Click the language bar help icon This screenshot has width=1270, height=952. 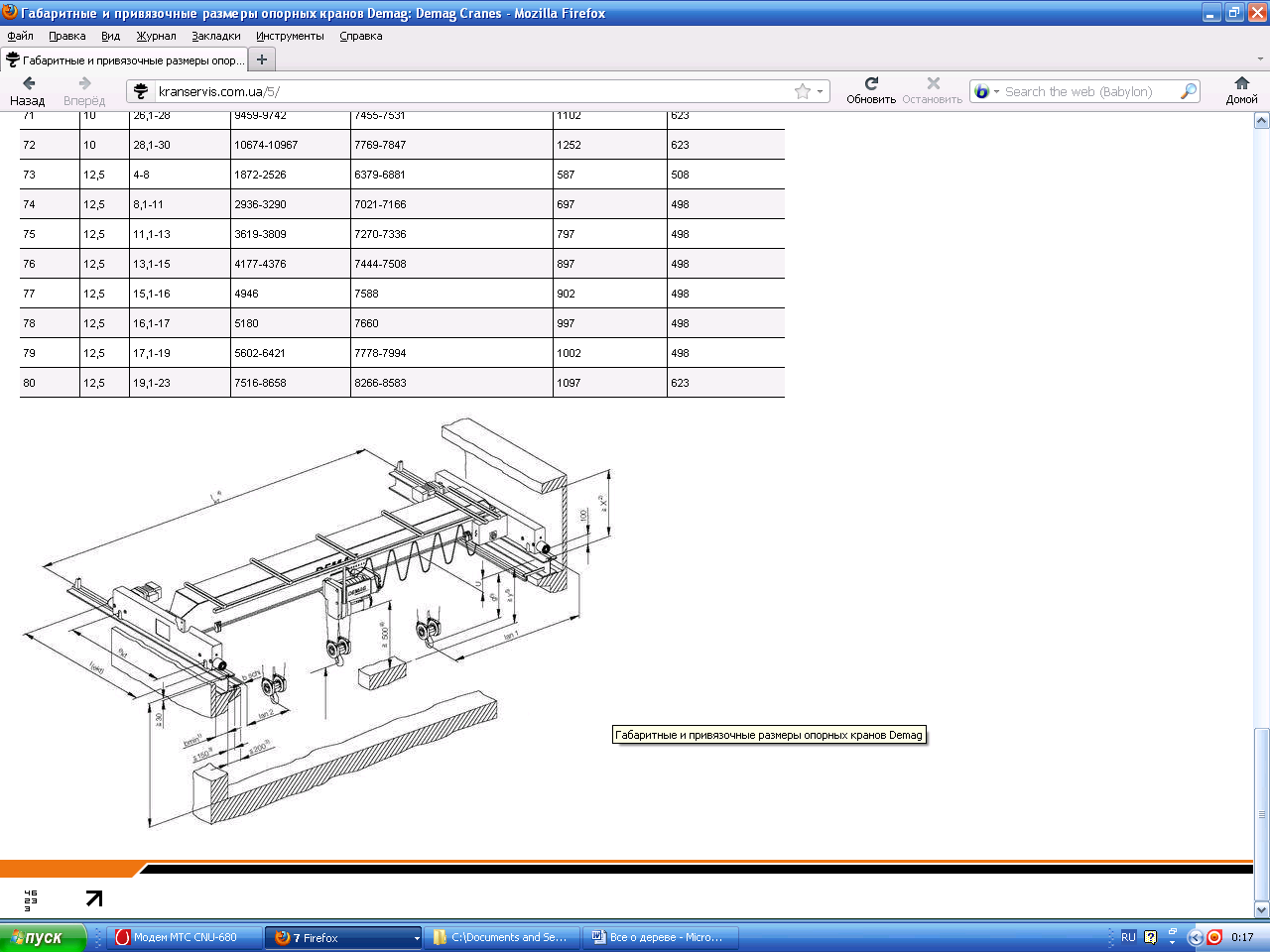click(1150, 937)
